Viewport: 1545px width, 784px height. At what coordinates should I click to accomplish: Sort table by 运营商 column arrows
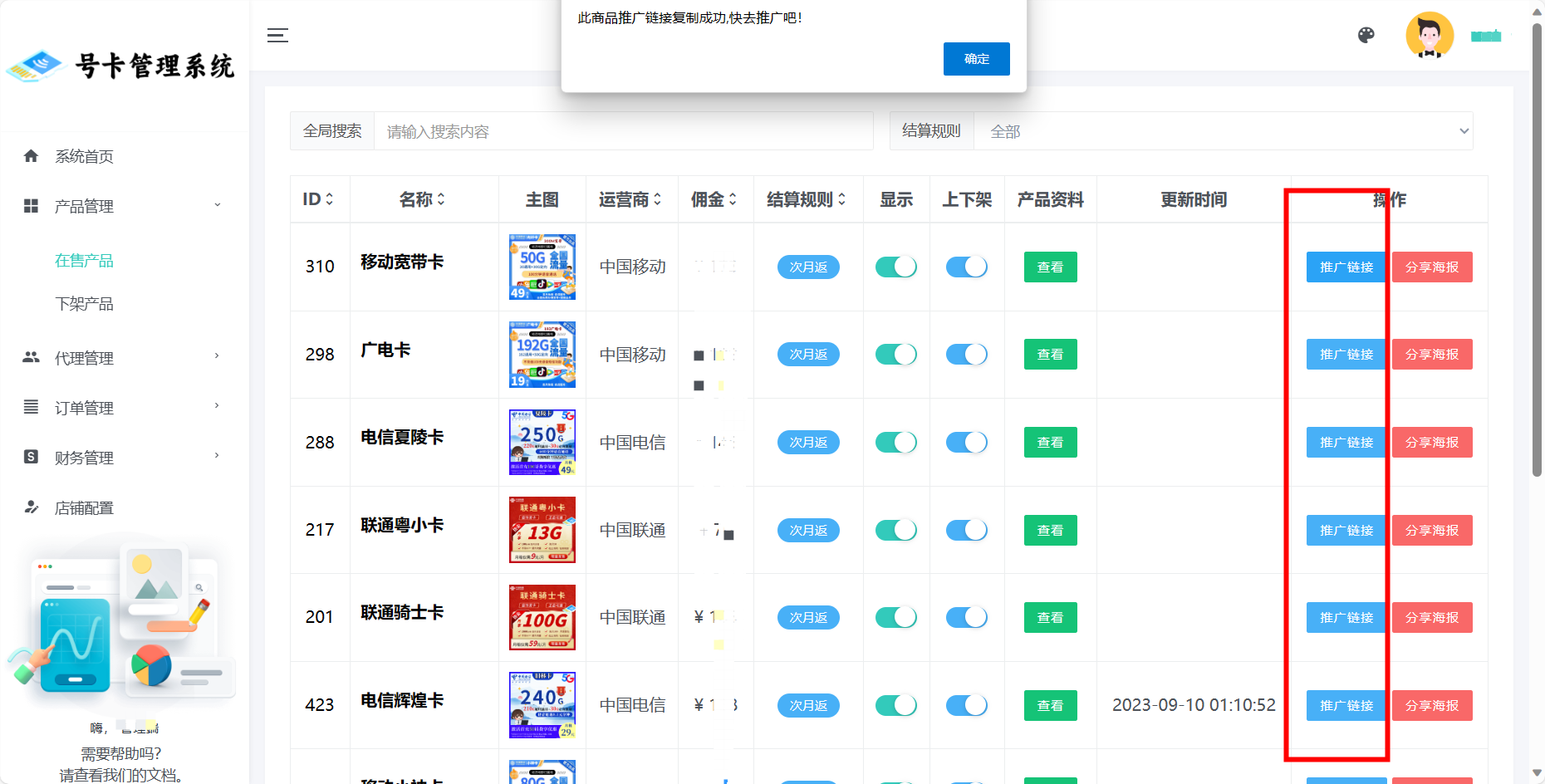(657, 199)
